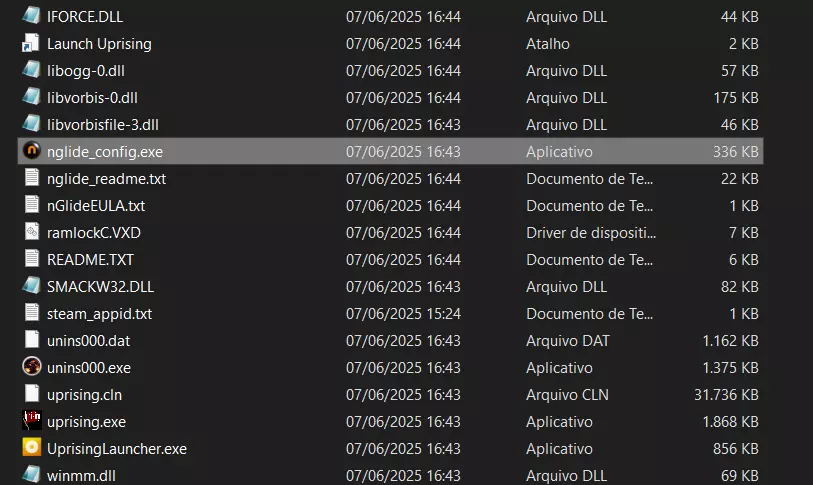The image size is (813, 485).
Task: Select the UprisingLauncher.exe file name
Action: click(117, 449)
